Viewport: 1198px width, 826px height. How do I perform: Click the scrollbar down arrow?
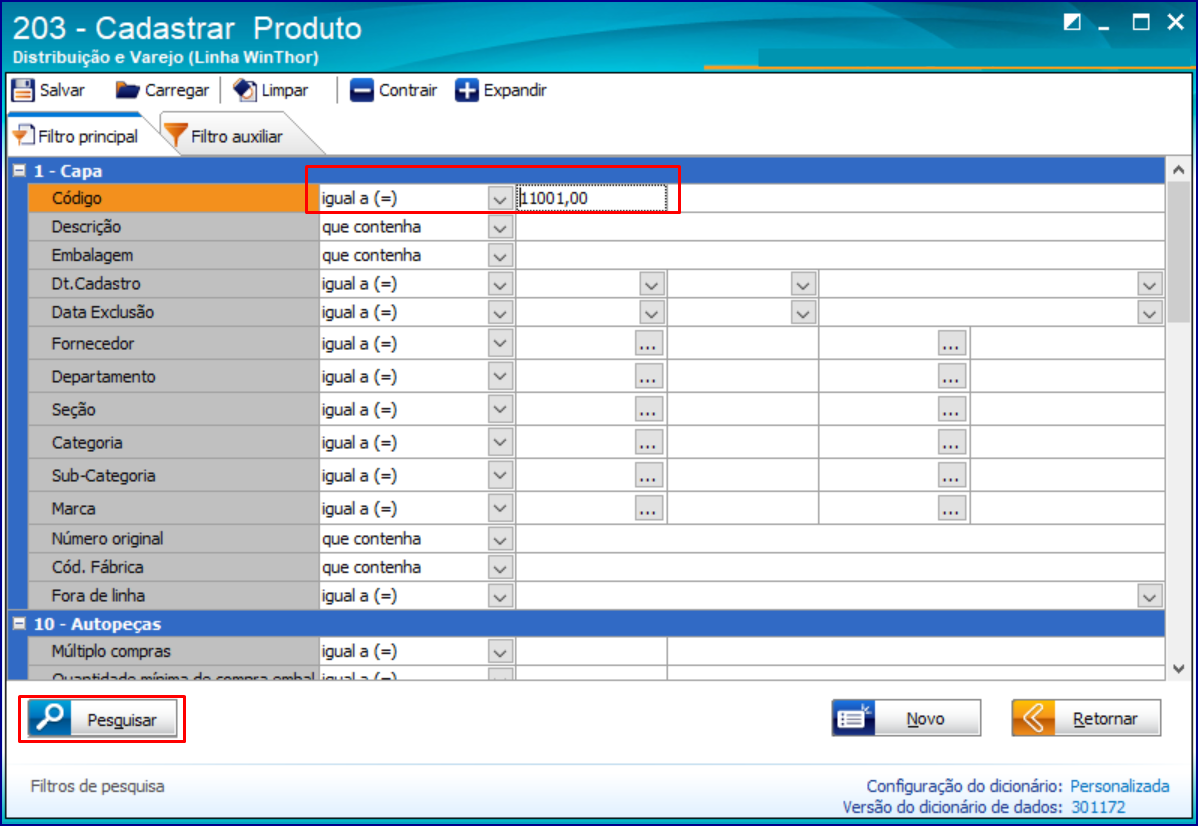point(1178,669)
